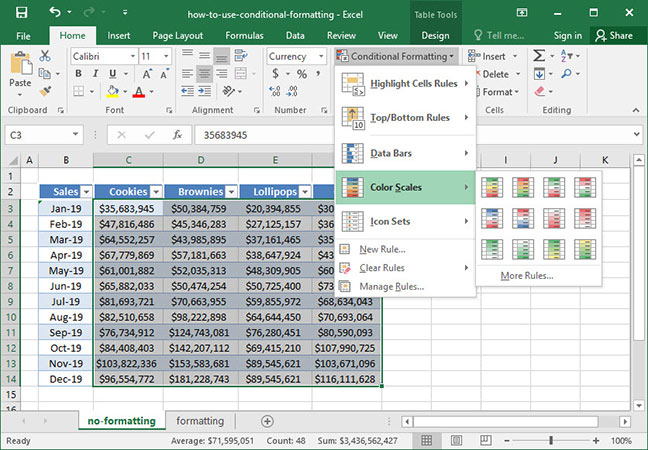Open the Lollipops column filter dropdown

point(305,192)
